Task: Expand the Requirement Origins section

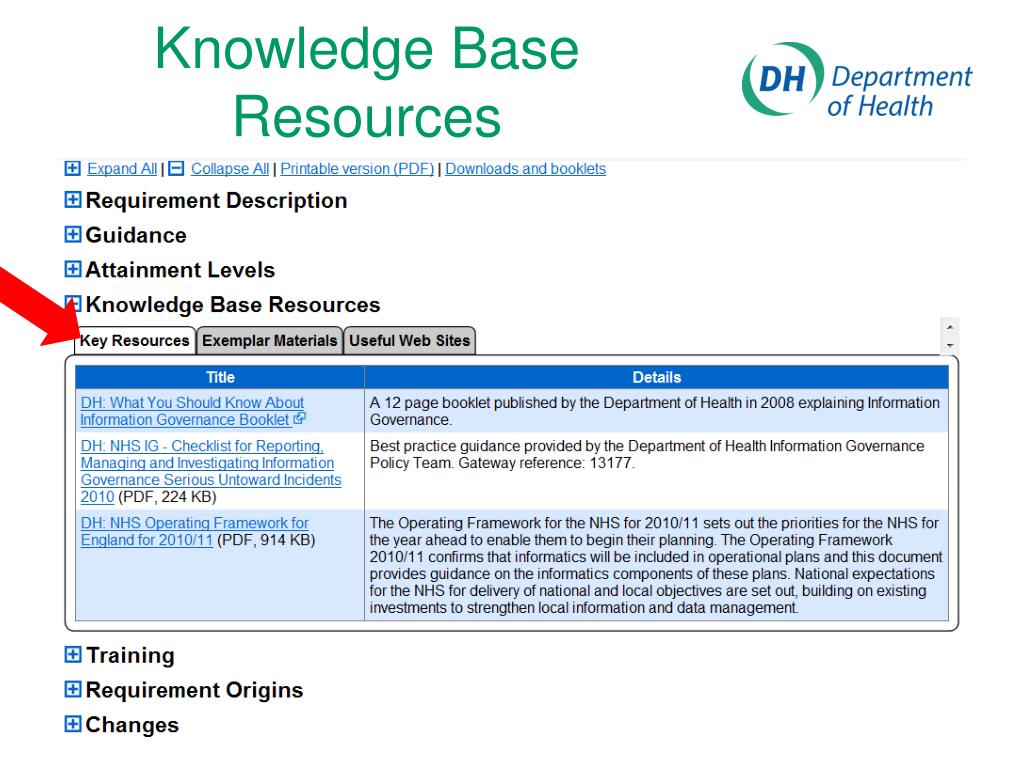Action: [73, 689]
